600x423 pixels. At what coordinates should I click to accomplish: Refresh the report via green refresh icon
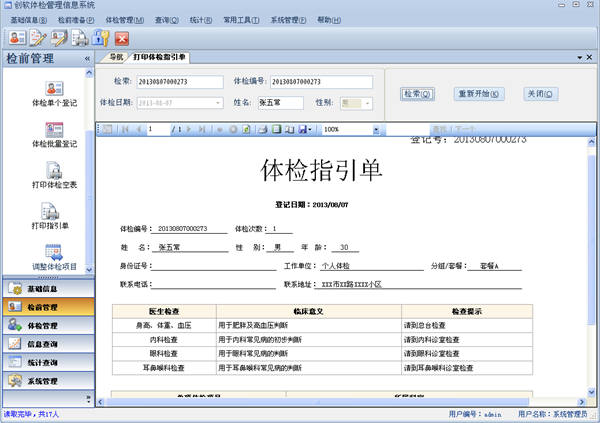246,129
